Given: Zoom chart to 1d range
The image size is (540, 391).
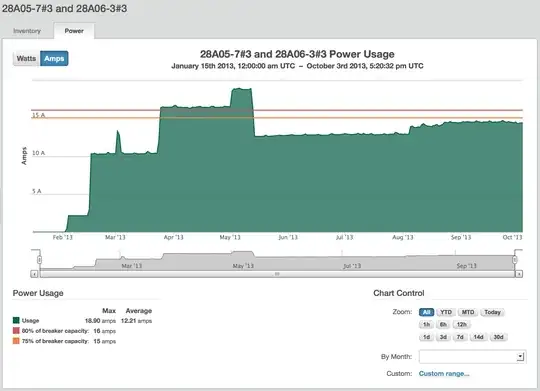Looking at the screenshot, I should 426,337.
